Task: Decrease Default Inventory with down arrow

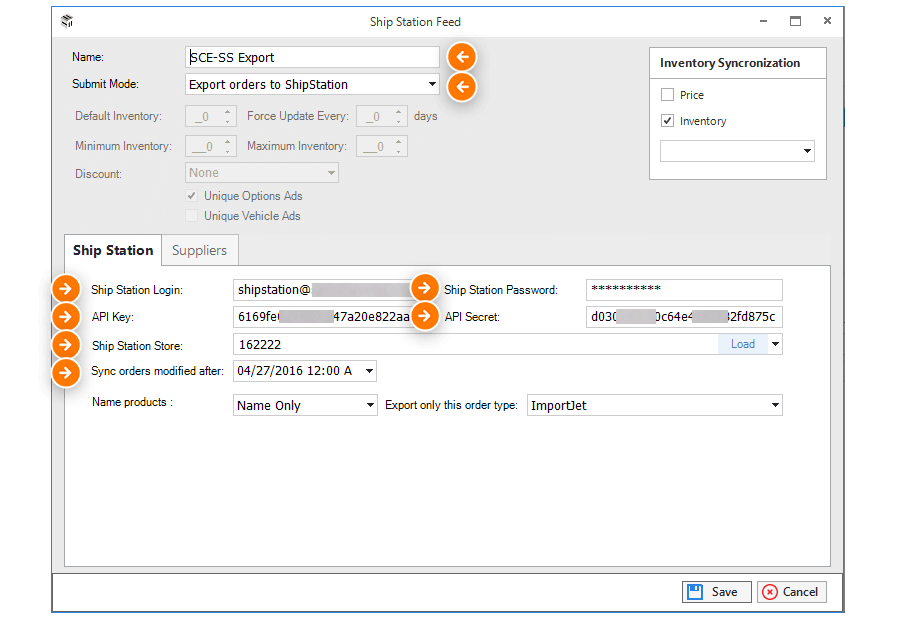Action: coord(228,121)
